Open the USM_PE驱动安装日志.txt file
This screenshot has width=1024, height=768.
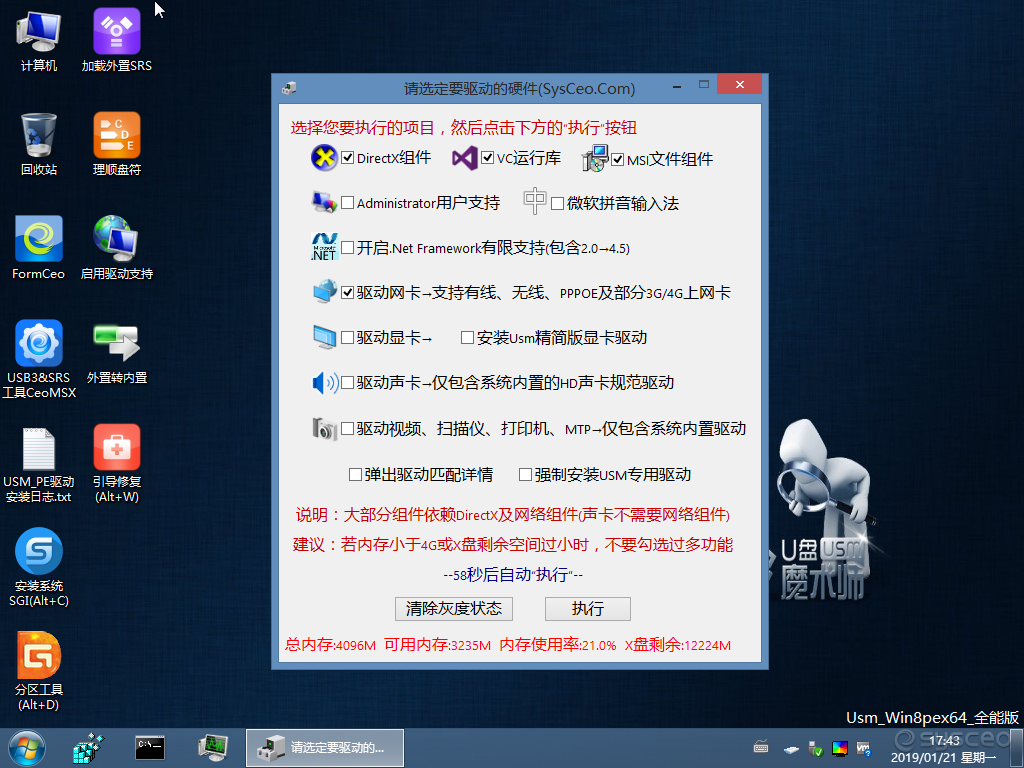click(x=39, y=463)
